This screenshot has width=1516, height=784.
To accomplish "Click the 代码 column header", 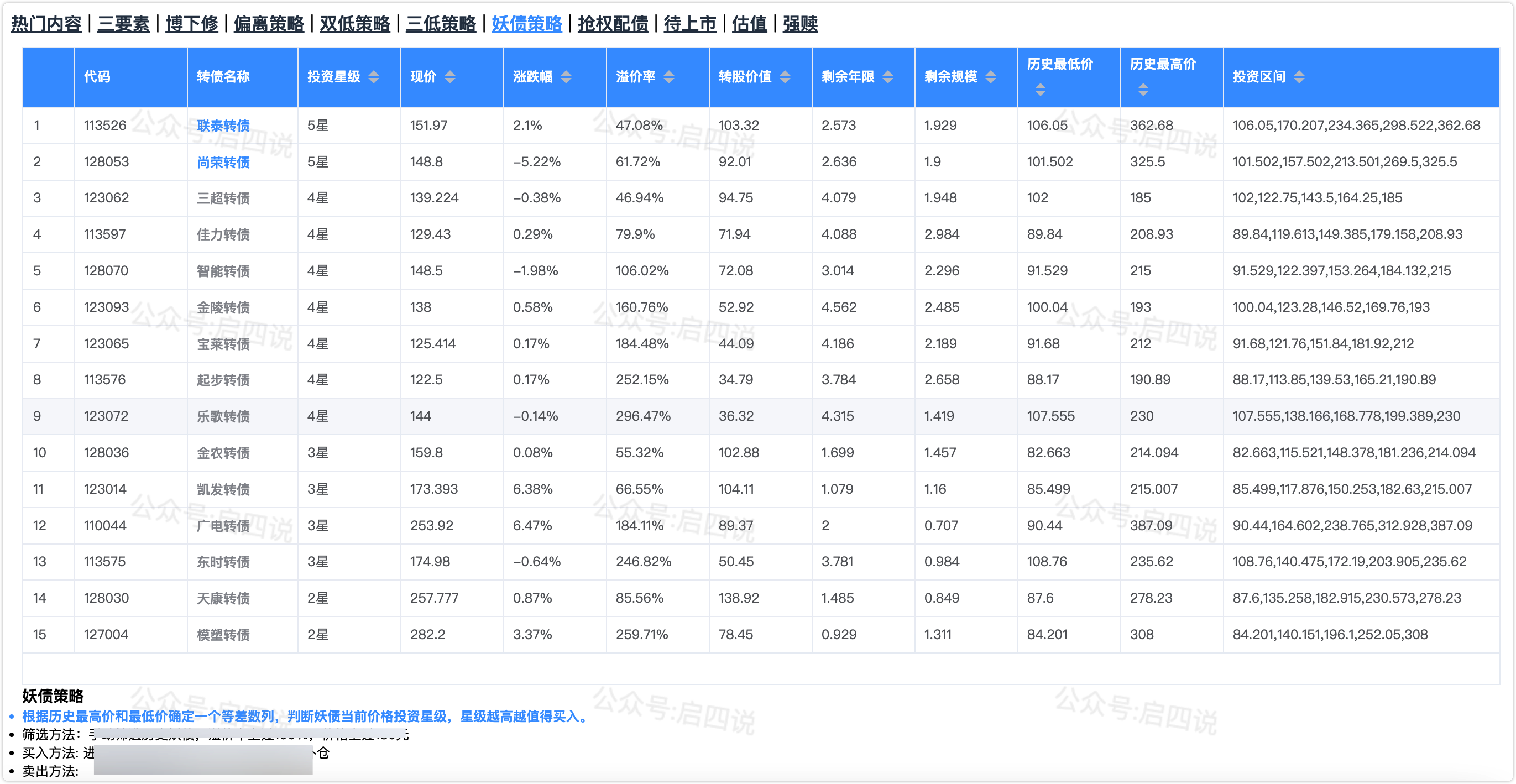I will point(97,77).
